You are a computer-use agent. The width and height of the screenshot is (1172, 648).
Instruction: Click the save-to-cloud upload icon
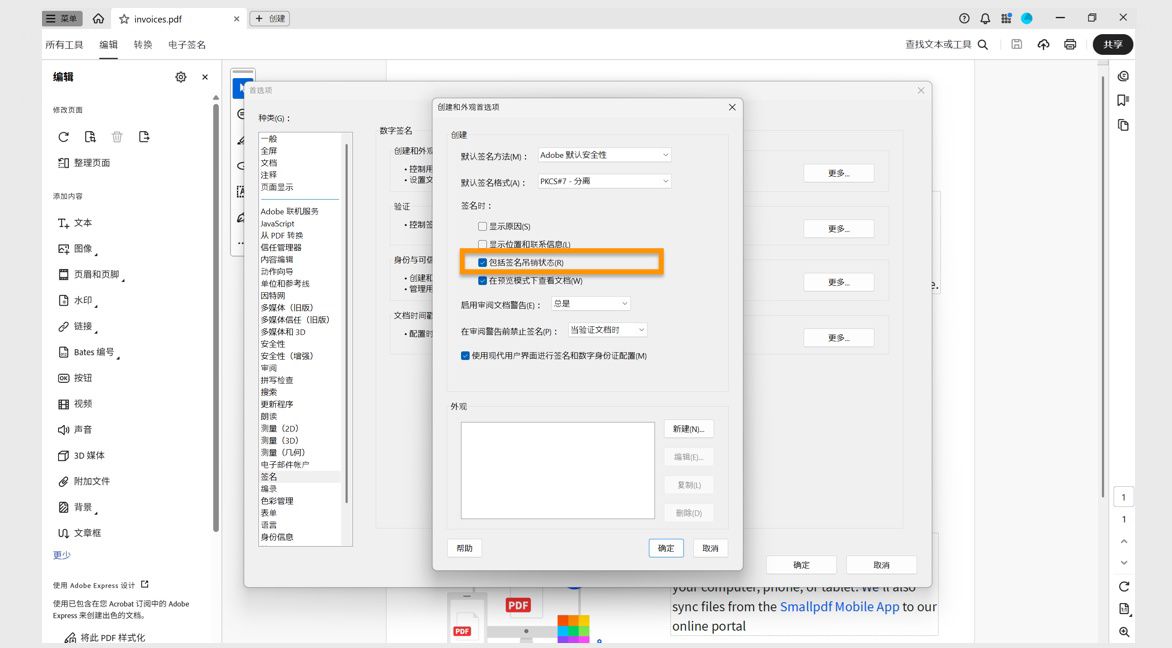coord(1043,44)
